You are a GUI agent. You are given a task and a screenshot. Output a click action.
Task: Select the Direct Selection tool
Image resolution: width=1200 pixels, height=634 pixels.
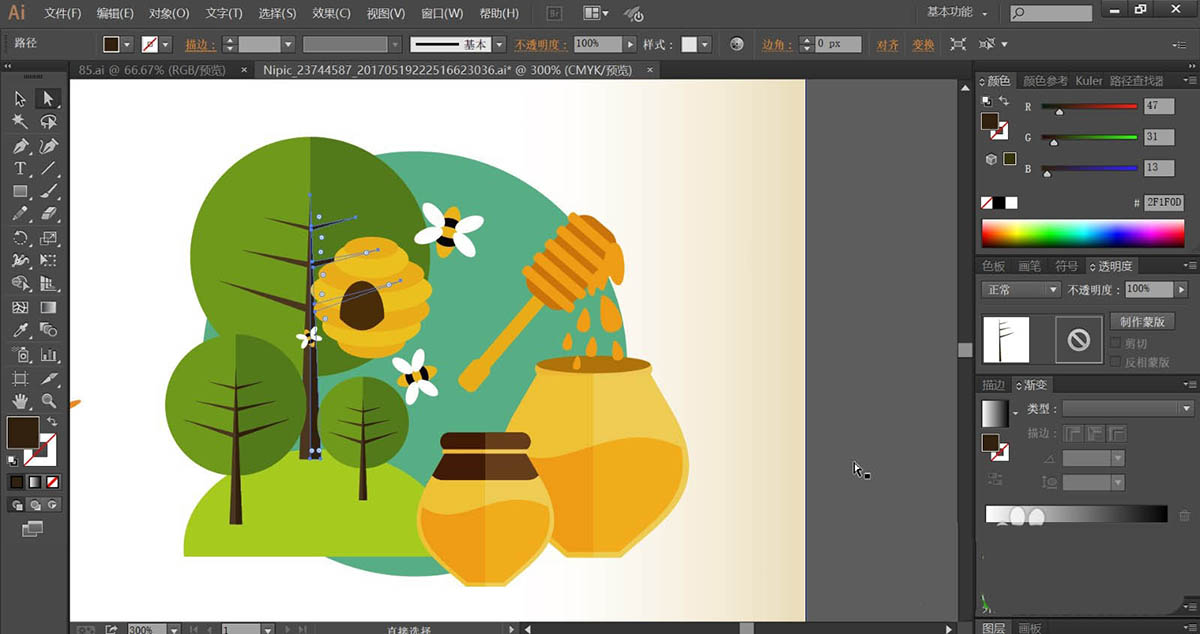coord(47,98)
